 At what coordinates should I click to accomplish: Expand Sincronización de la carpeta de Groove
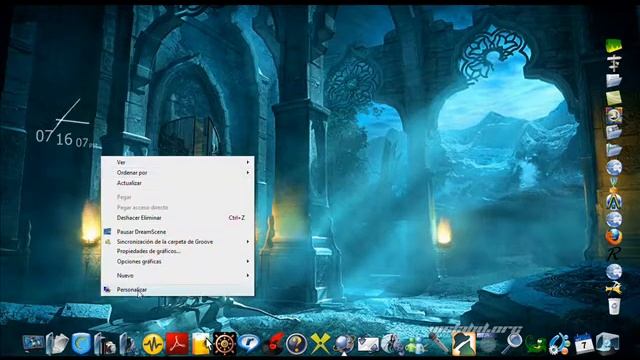point(177,242)
